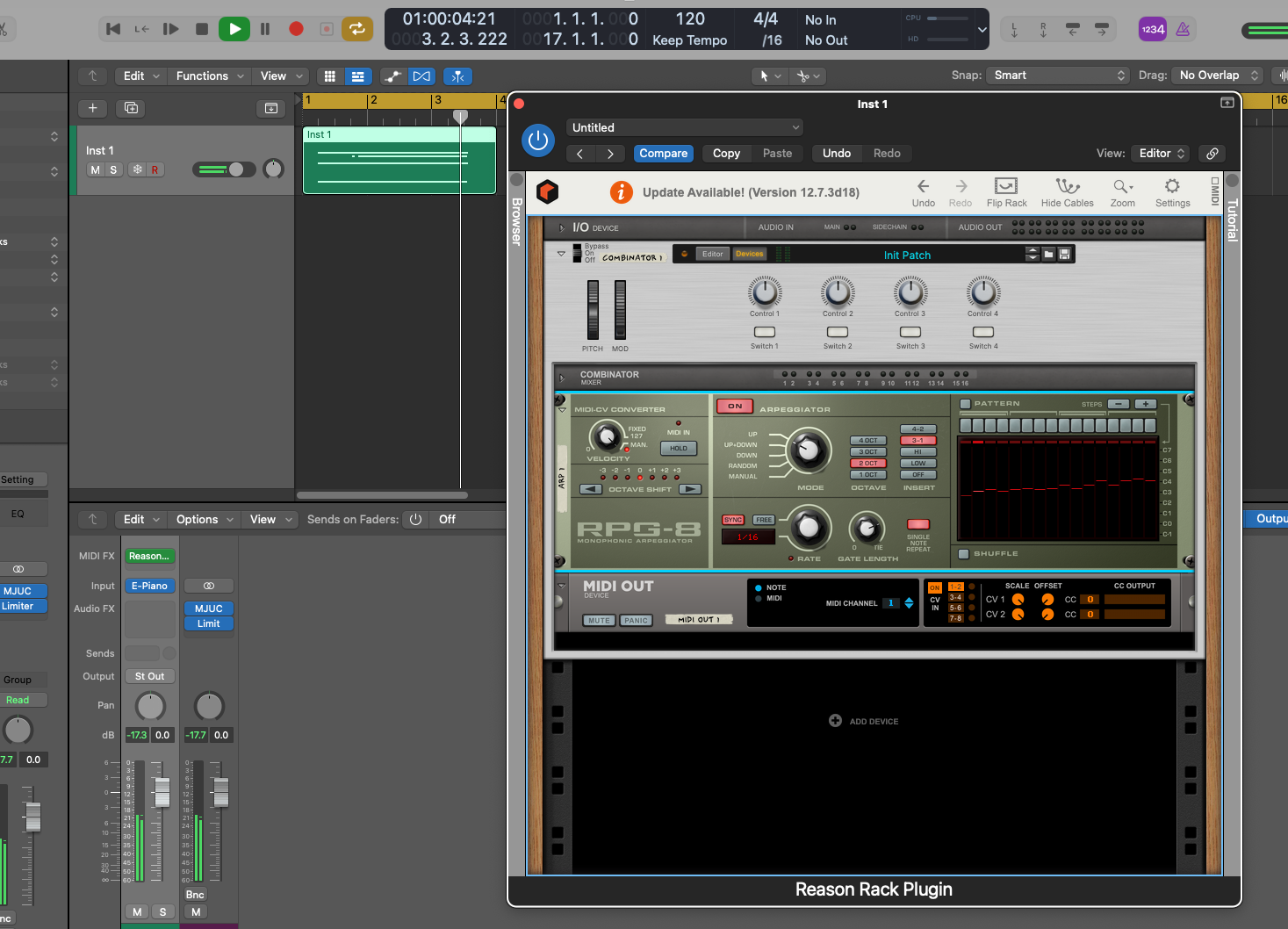
Task: Click the plugin header Undo button
Action: [x=837, y=154]
